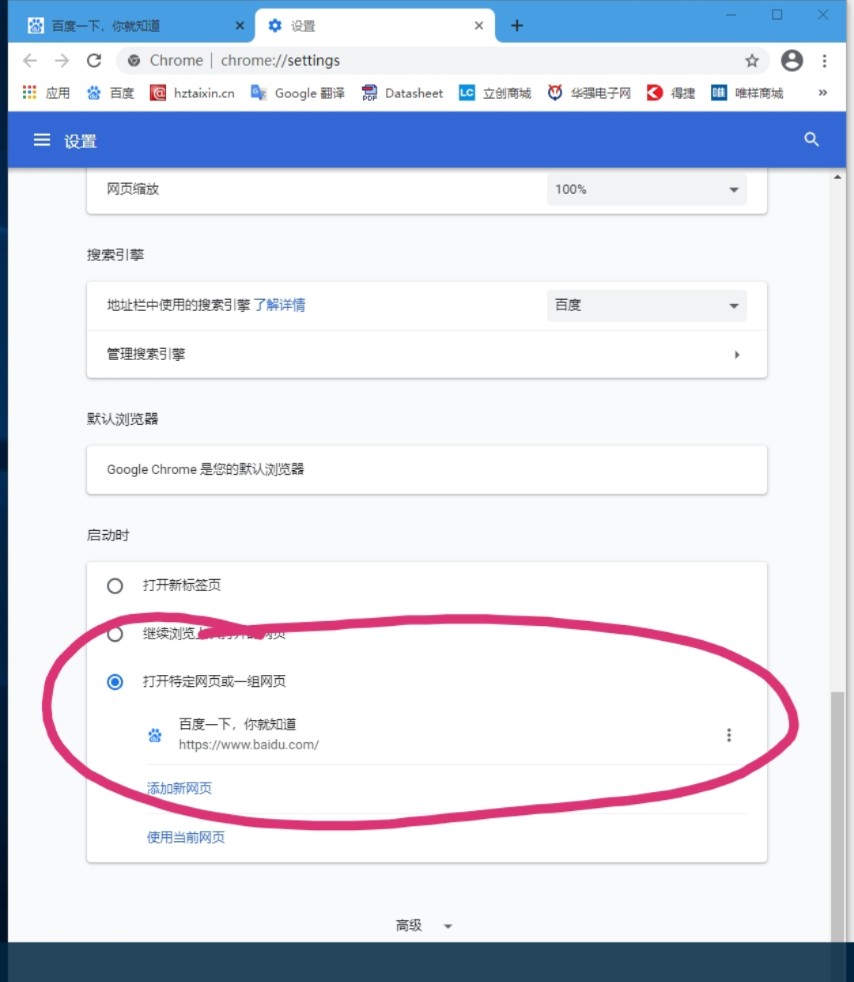The height and width of the screenshot is (982, 854).
Task: Open the 唯样商城 bookmark
Action: (x=747, y=93)
